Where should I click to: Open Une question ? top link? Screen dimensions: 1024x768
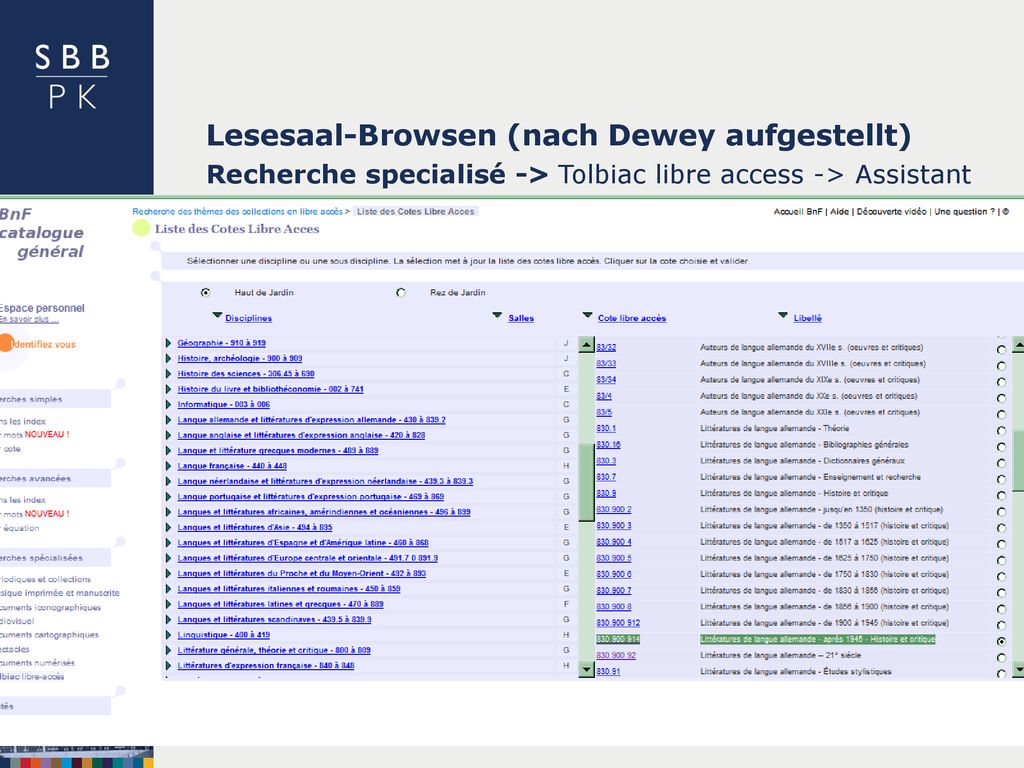965,212
